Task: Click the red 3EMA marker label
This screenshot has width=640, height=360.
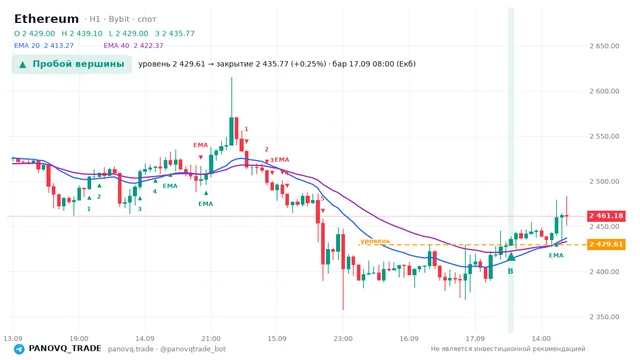Action: tap(280, 160)
